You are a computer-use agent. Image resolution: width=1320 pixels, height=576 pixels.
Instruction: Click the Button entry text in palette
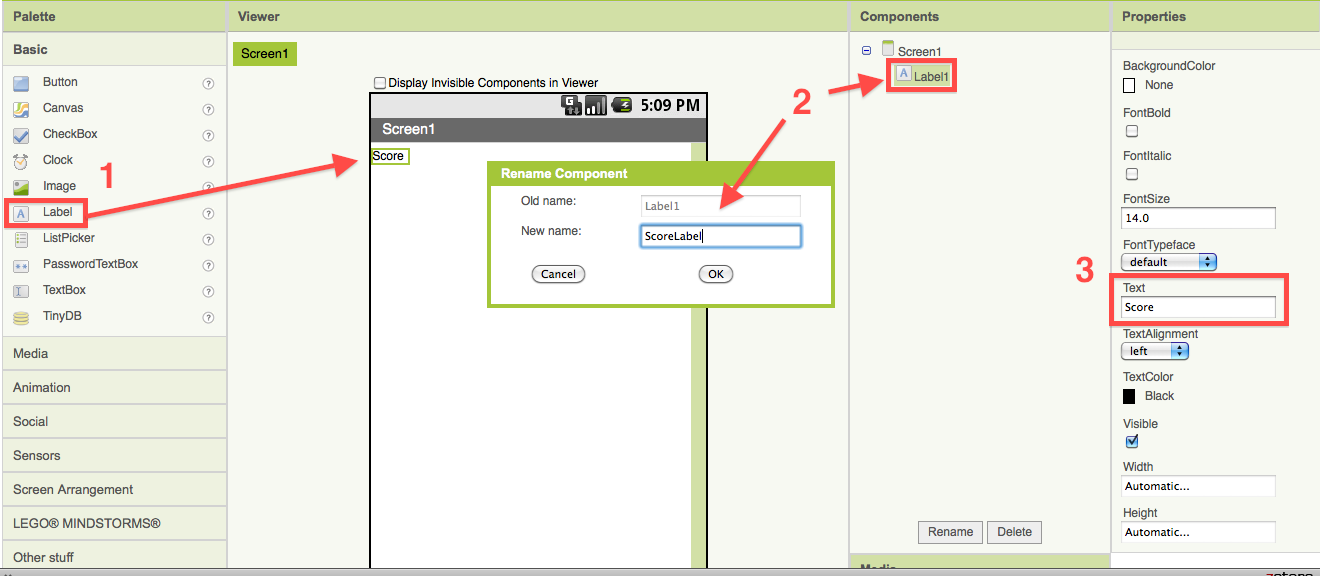[x=60, y=82]
